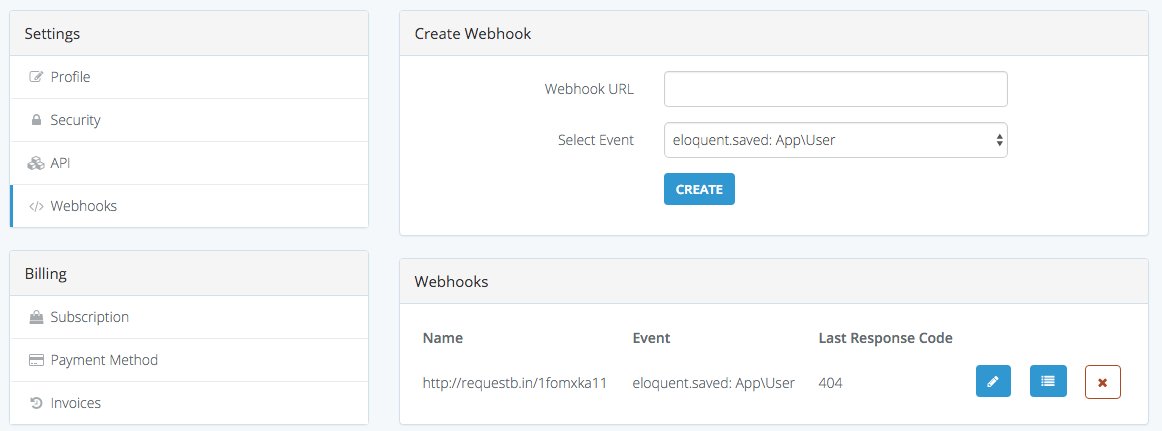
Task: Click the eloquent.saved: App\User event cell
Action: pos(714,383)
